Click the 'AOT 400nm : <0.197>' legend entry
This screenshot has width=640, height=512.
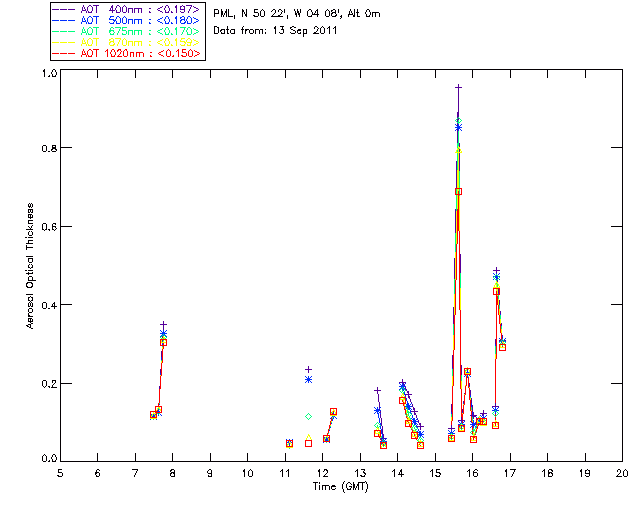point(127,9)
